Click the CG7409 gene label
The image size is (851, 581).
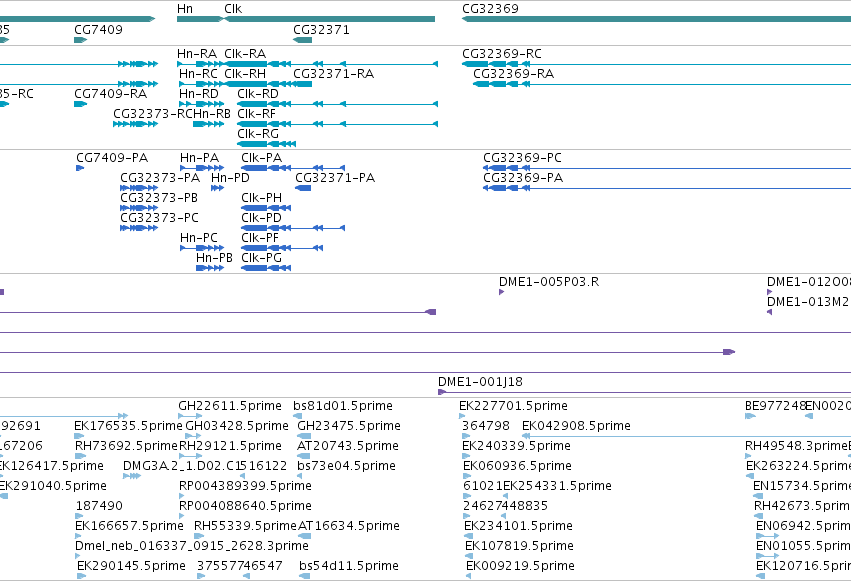[x=98, y=30]
